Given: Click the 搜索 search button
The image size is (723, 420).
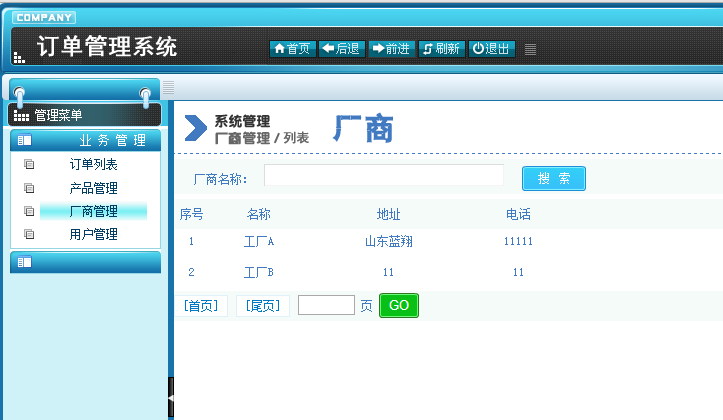Looking at the screenshot, I should 554,178.
